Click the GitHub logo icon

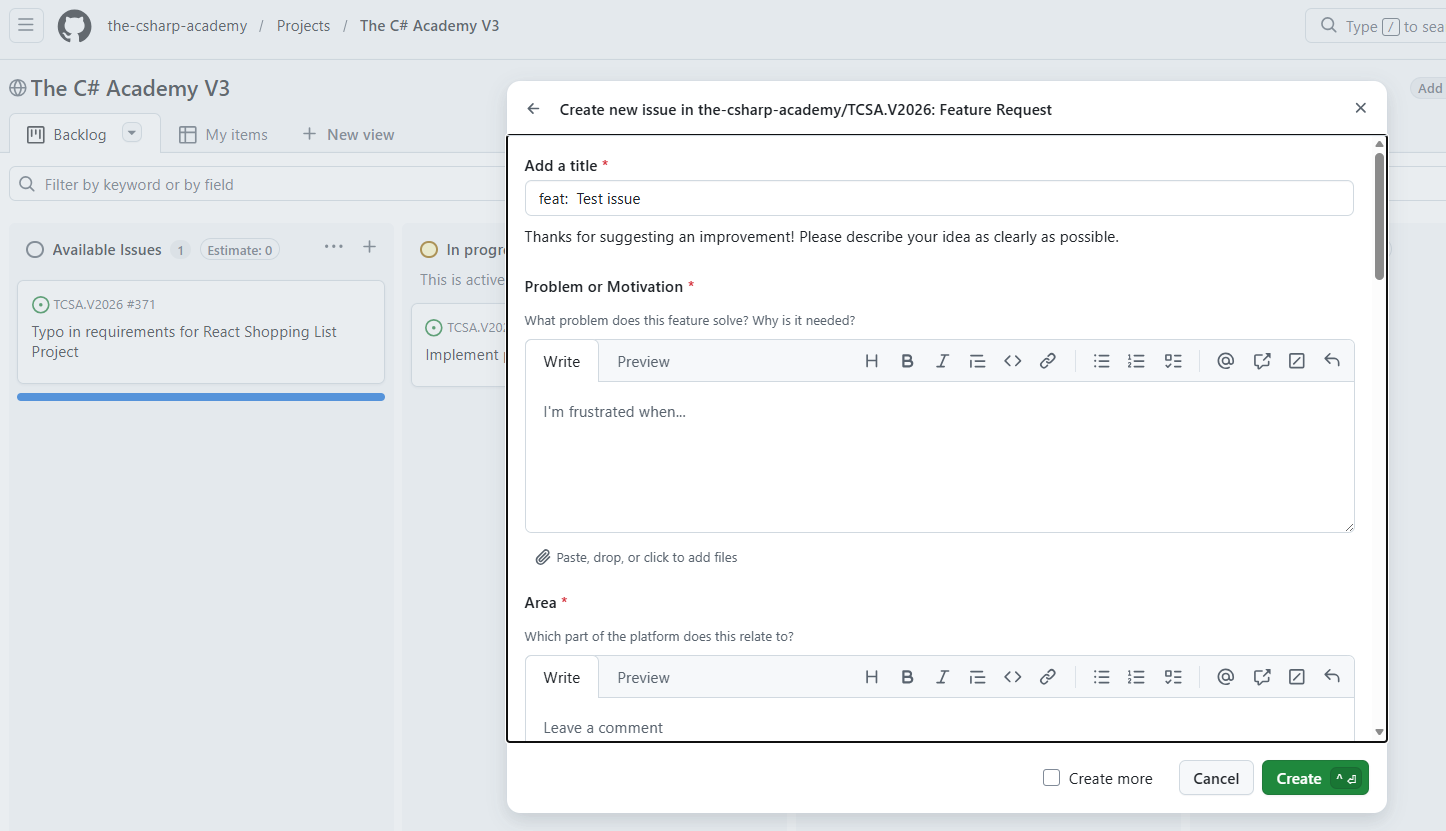(75, 26)
